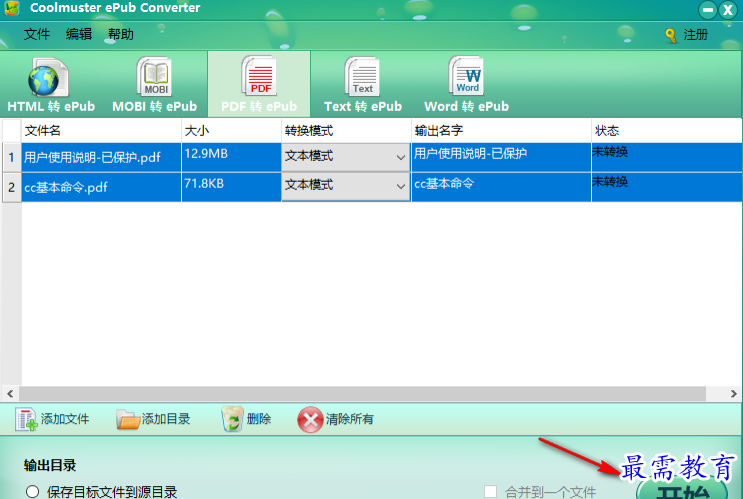Select the PDF 转 ePub mode icon

[x=259, y=76]
